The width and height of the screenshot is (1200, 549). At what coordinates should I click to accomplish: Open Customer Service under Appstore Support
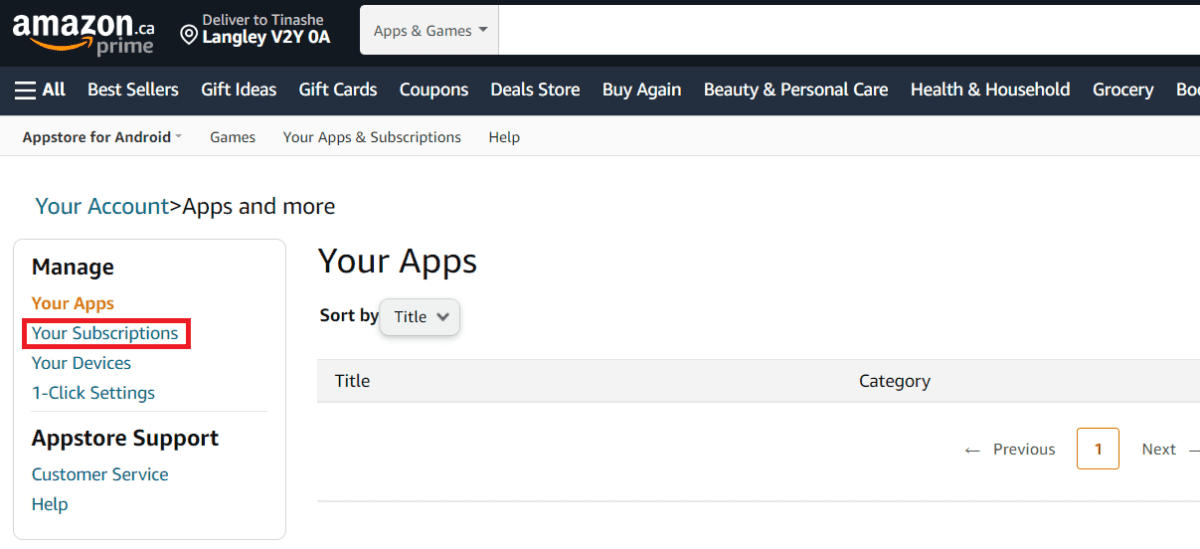[x=100, y=474]
